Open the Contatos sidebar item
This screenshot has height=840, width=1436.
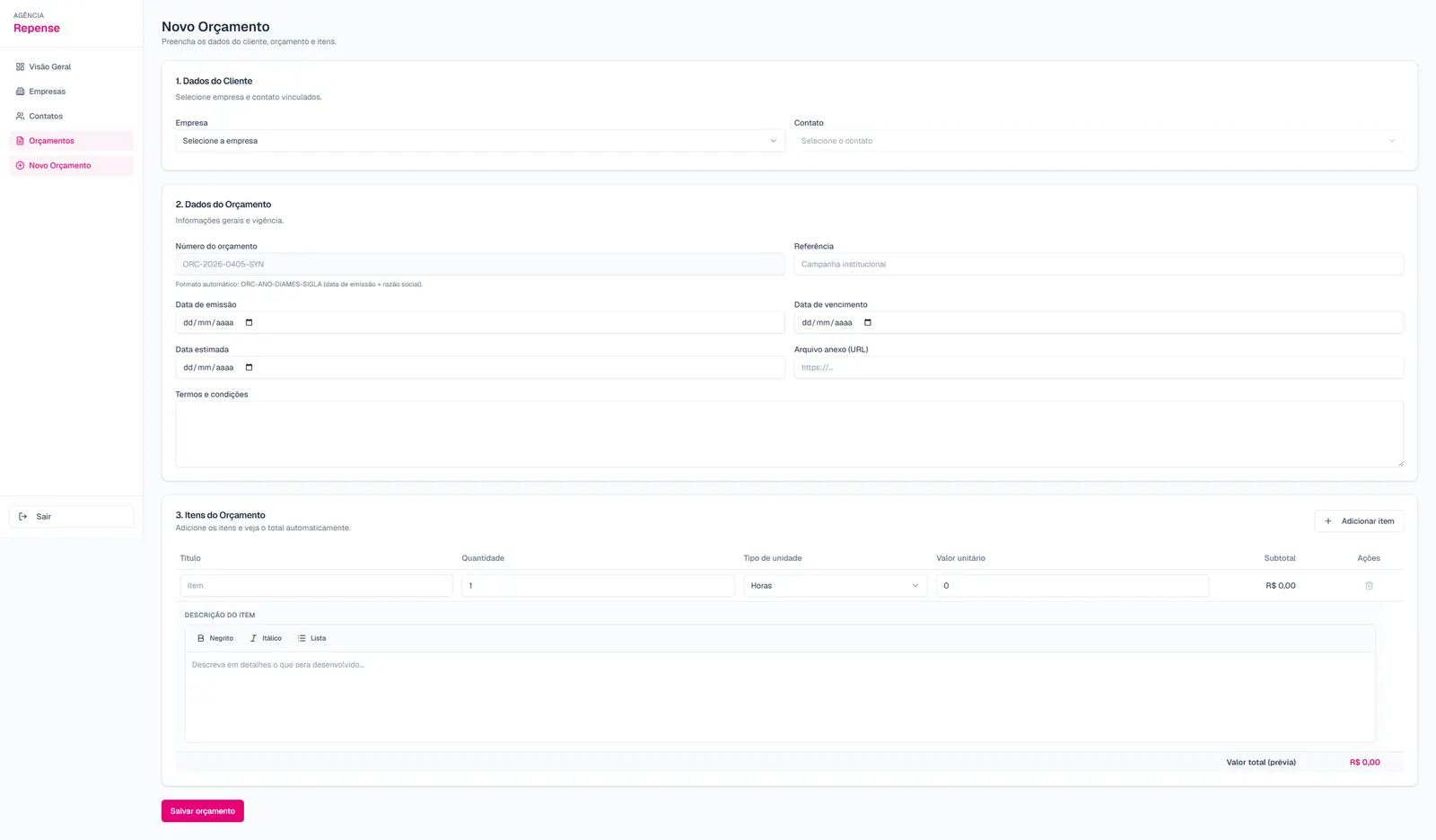71,116
